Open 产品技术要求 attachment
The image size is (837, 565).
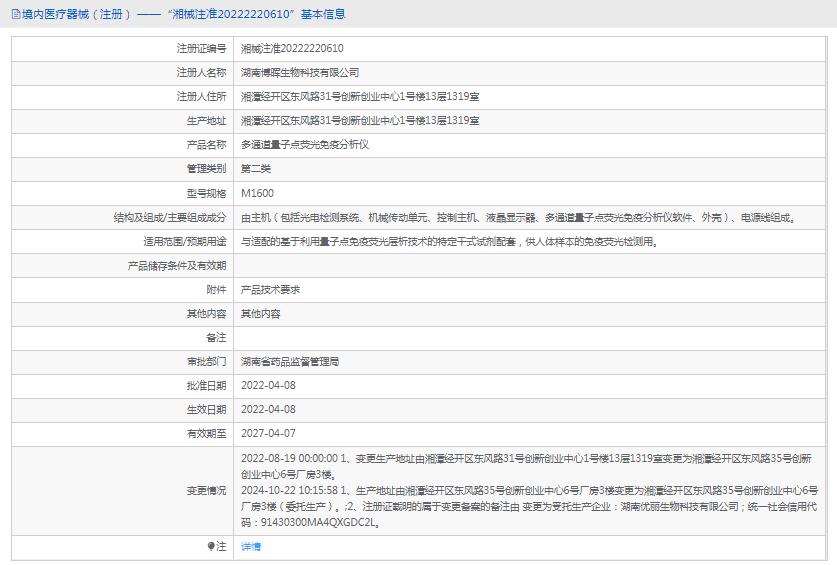coord(270,289)
